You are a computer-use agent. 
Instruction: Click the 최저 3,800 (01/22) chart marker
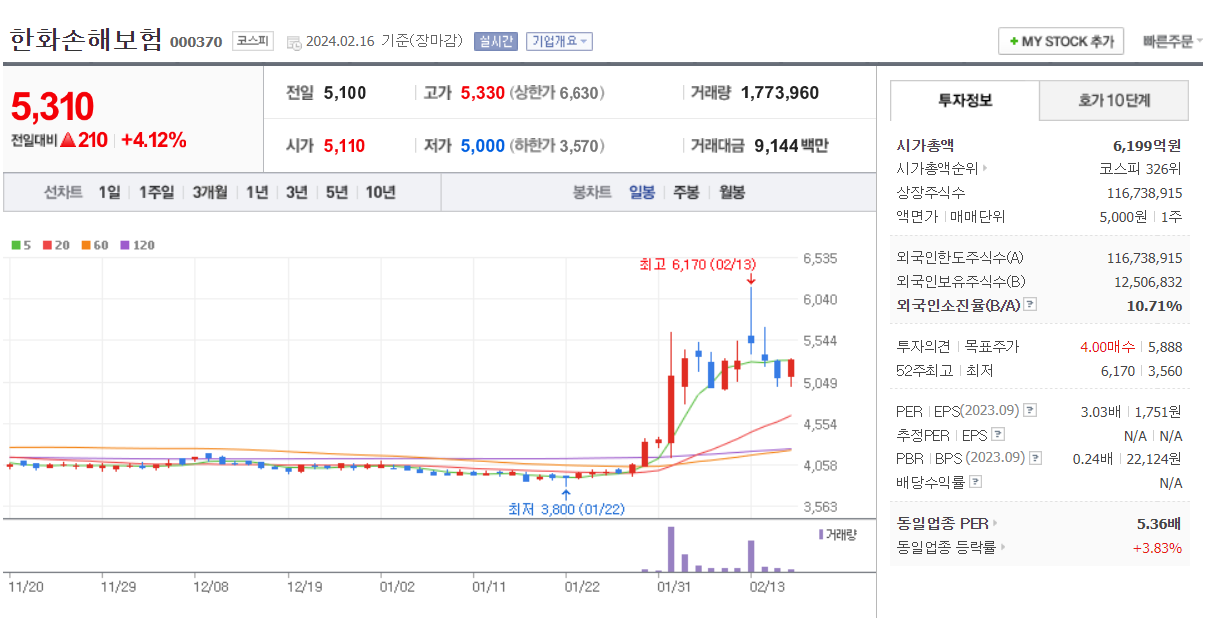(x=566, y=509)
